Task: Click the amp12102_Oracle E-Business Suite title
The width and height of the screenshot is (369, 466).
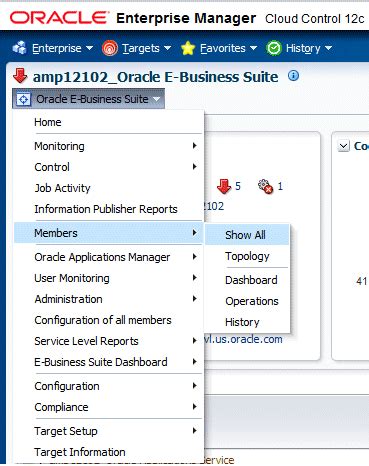Action: (155, 77)
